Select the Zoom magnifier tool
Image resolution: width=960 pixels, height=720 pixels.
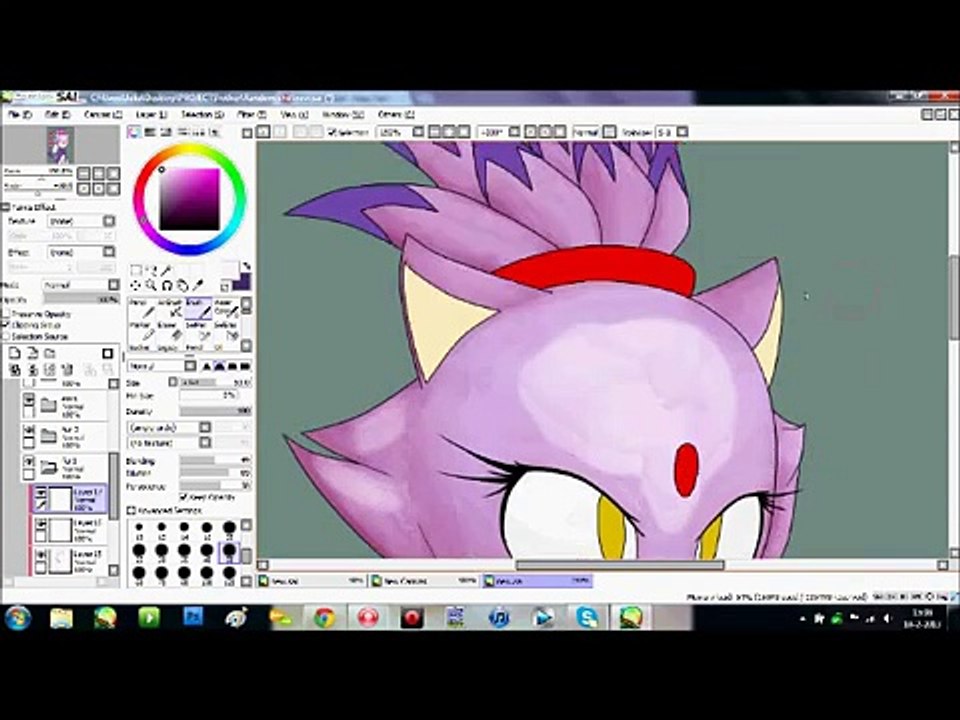click(151, 285)
